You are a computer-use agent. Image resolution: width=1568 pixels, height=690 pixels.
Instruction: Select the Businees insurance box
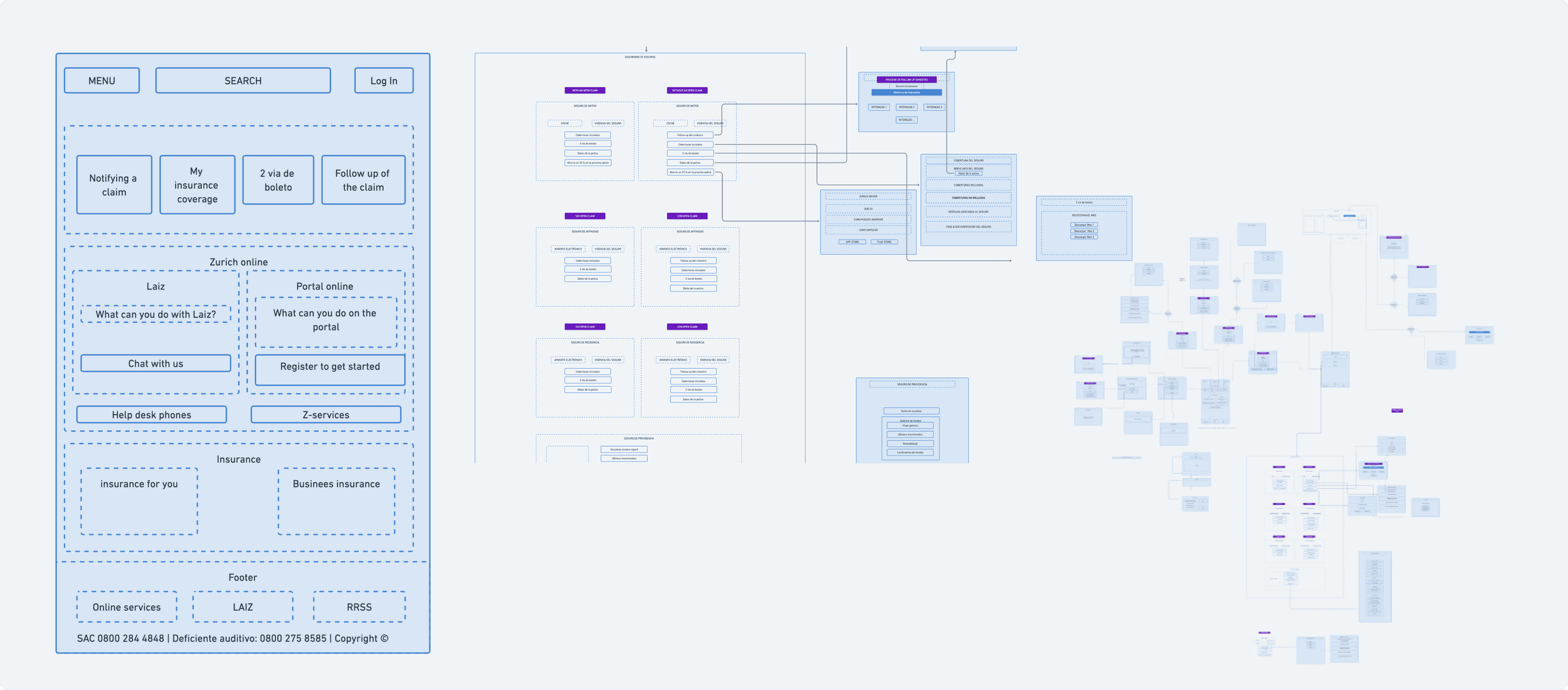pos(336,501)
